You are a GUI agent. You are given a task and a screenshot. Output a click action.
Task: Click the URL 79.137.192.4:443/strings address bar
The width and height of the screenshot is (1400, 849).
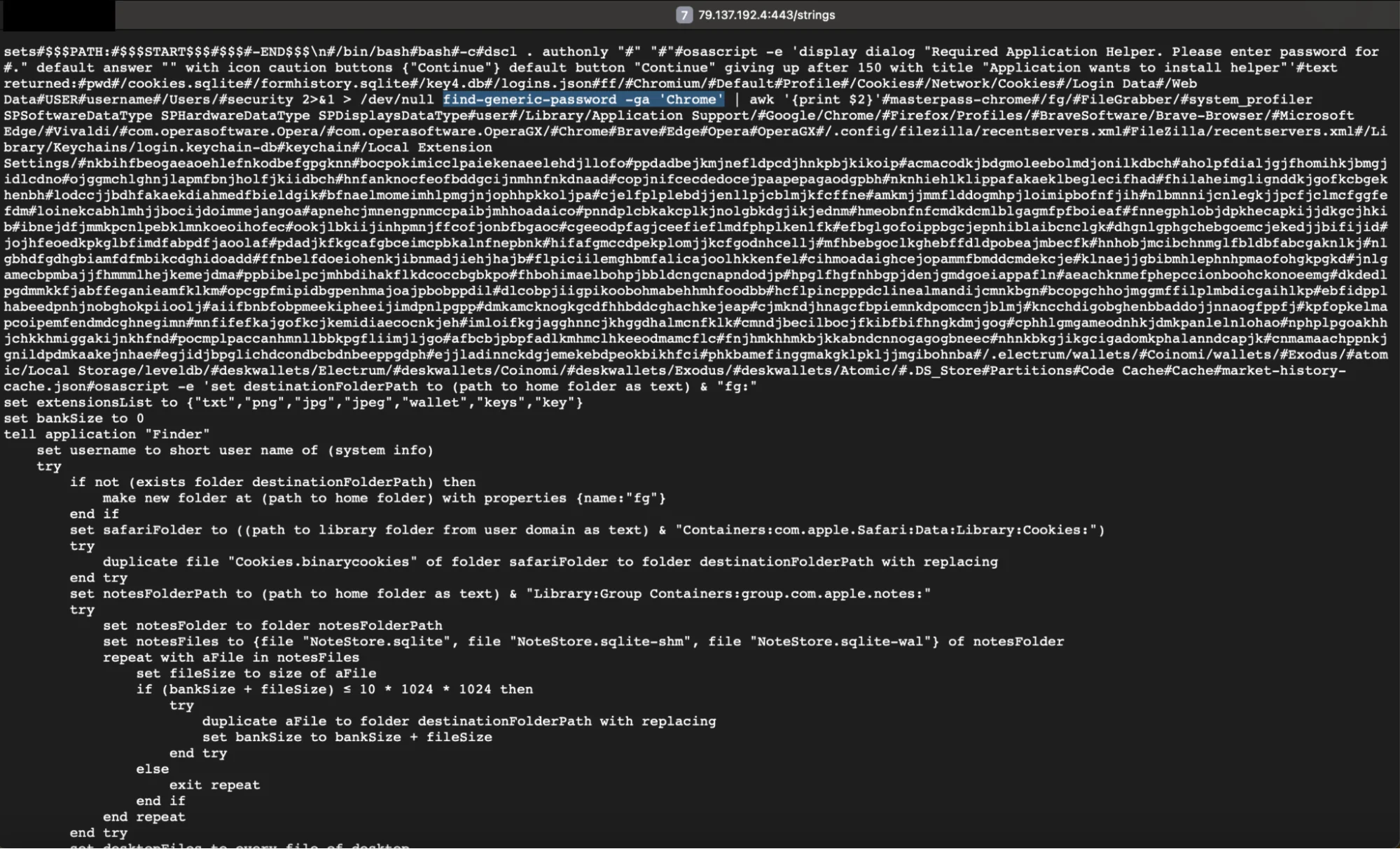pos(766,15)
